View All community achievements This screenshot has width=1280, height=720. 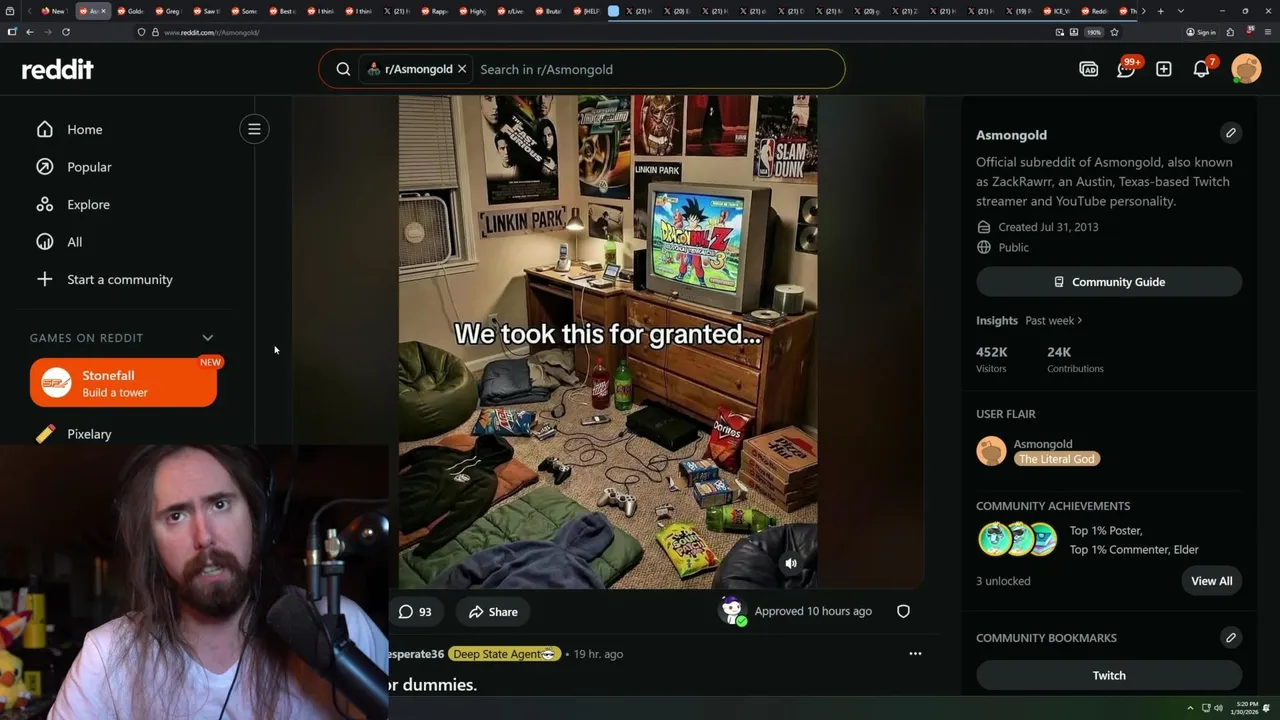point(1211,581)
